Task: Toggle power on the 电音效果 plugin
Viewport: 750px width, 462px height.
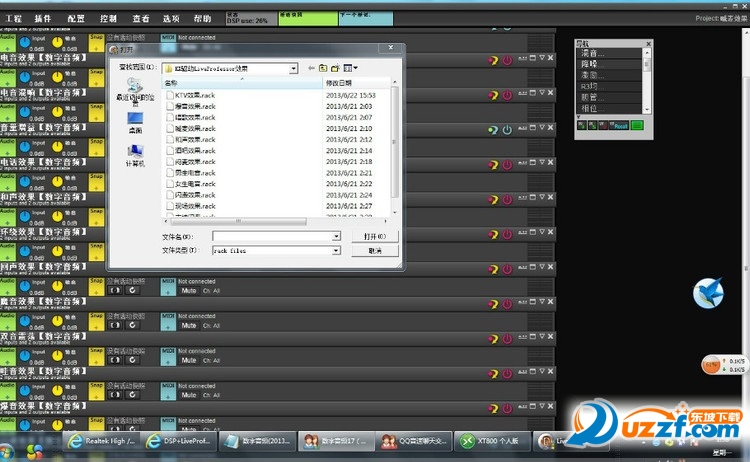Action: tap(507, 61)
